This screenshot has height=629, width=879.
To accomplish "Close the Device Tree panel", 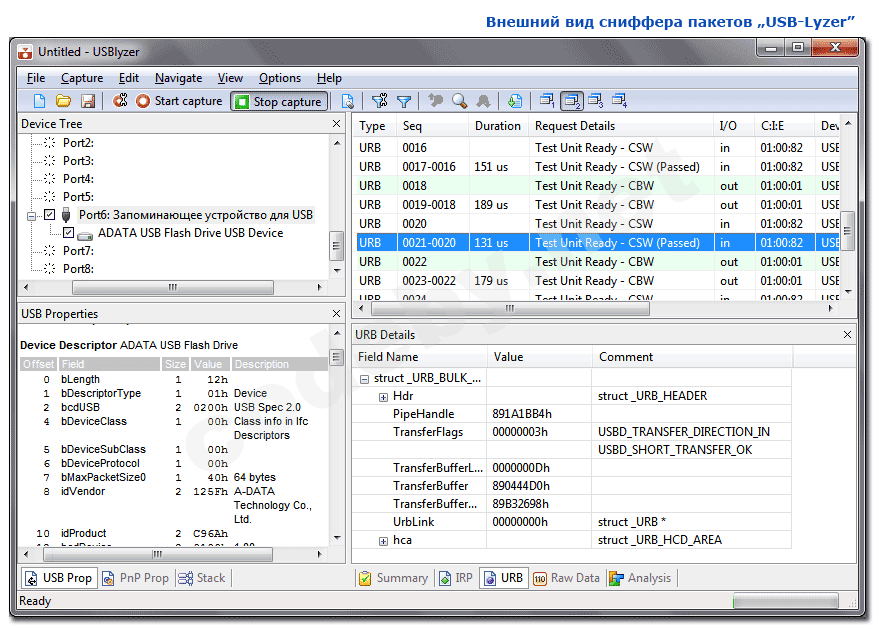I will point(336,124).
